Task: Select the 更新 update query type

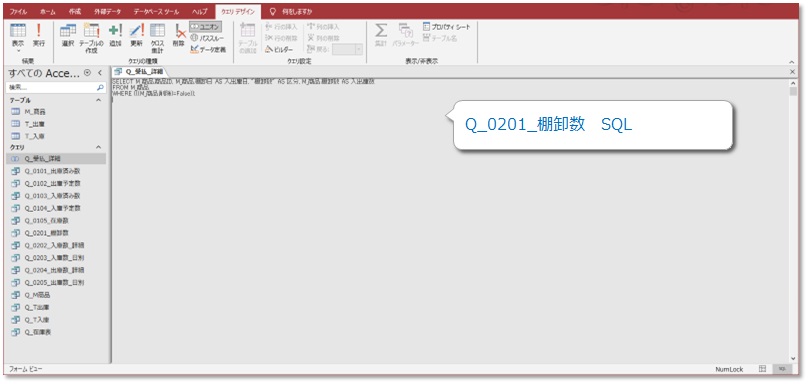Action: pyautogui.click(x=136, y=35)
